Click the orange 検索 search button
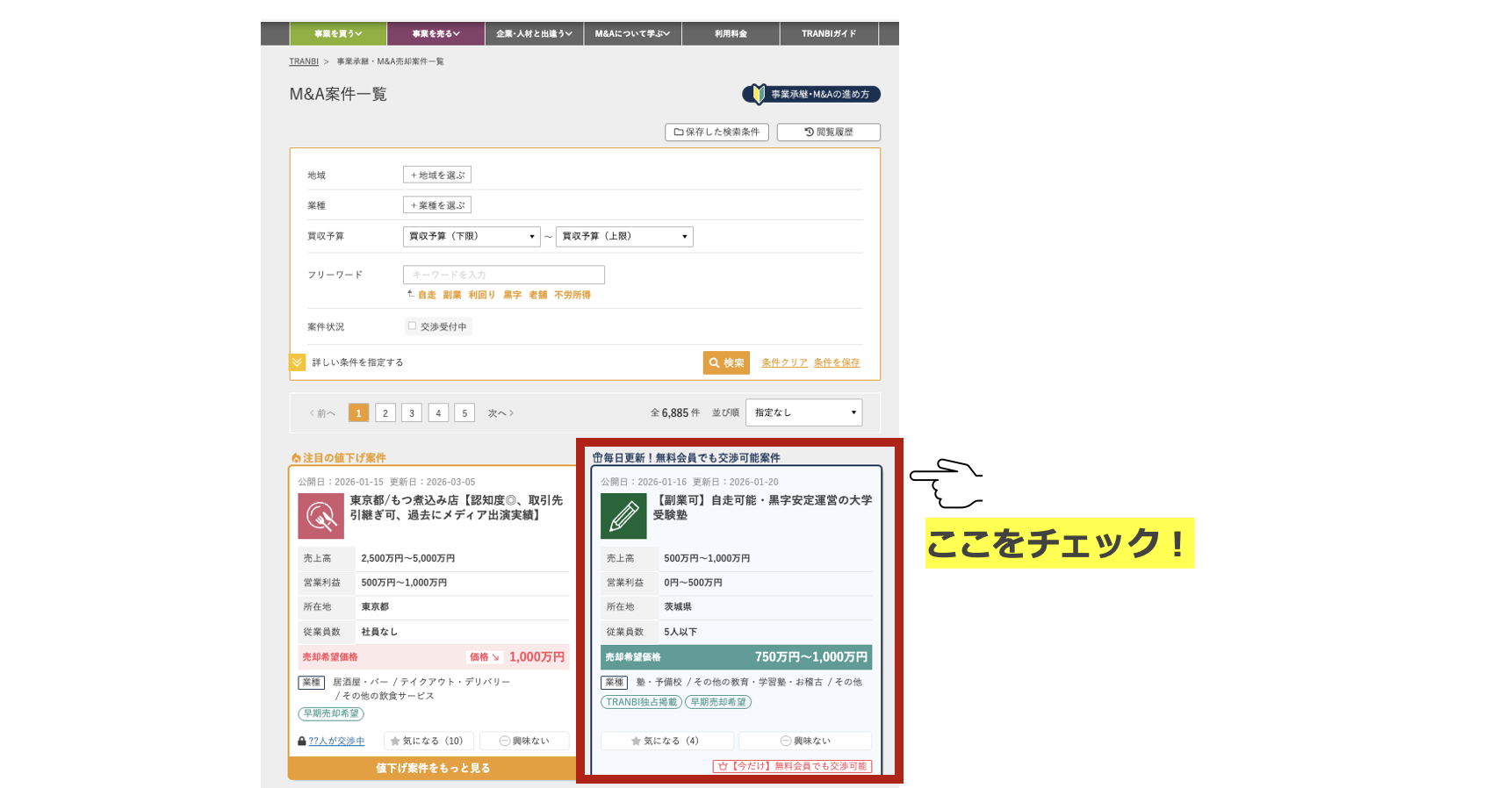Viewport: 1512px width, 788px height. [726, 362]
